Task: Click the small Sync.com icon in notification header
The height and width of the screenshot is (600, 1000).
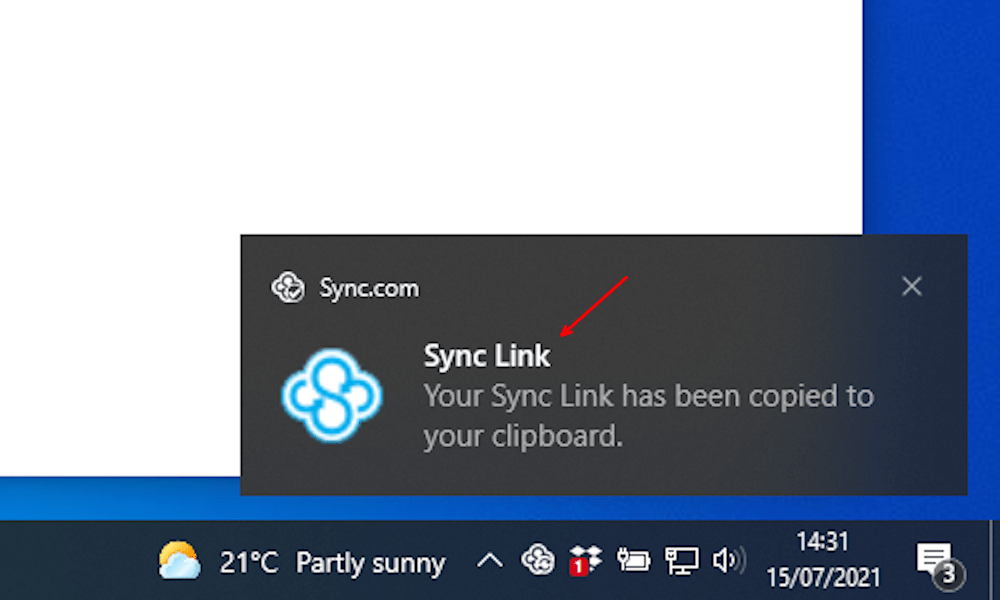Action: [288, 287]
